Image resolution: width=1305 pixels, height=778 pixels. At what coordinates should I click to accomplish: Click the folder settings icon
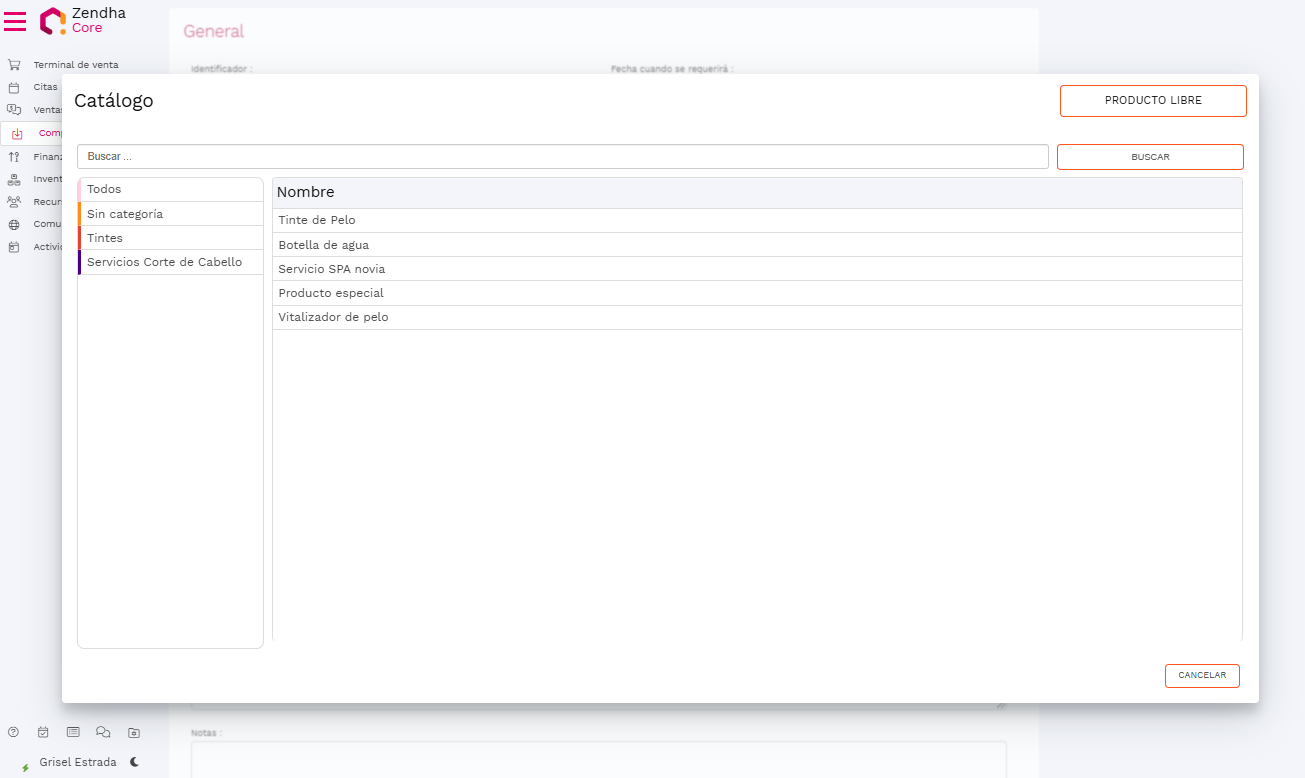[x=134, y=732]
